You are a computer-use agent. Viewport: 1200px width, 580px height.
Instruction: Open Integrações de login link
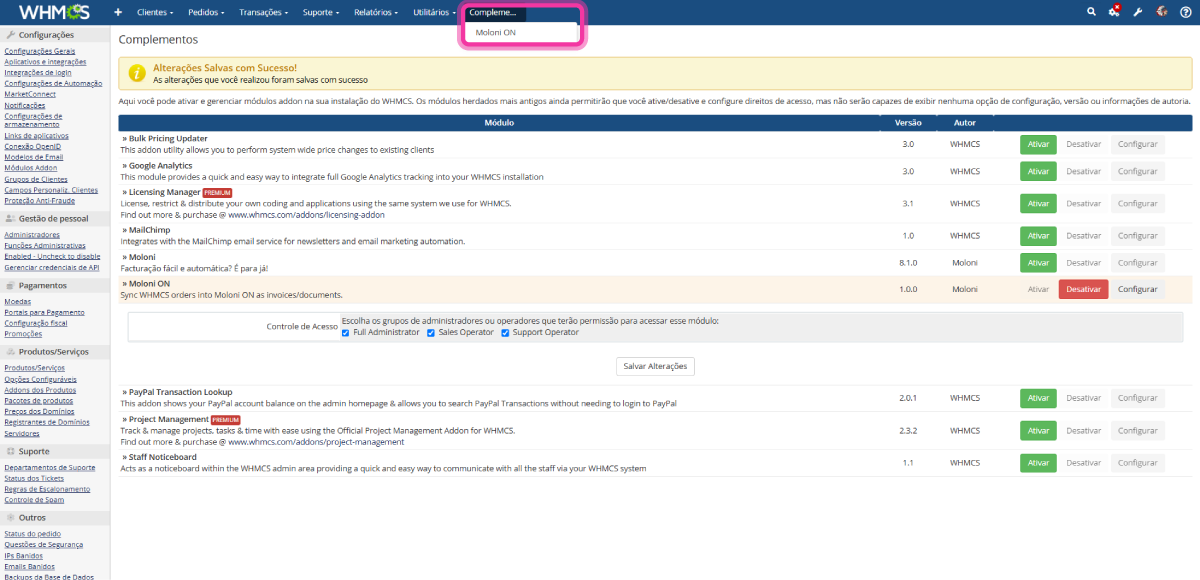38,72
